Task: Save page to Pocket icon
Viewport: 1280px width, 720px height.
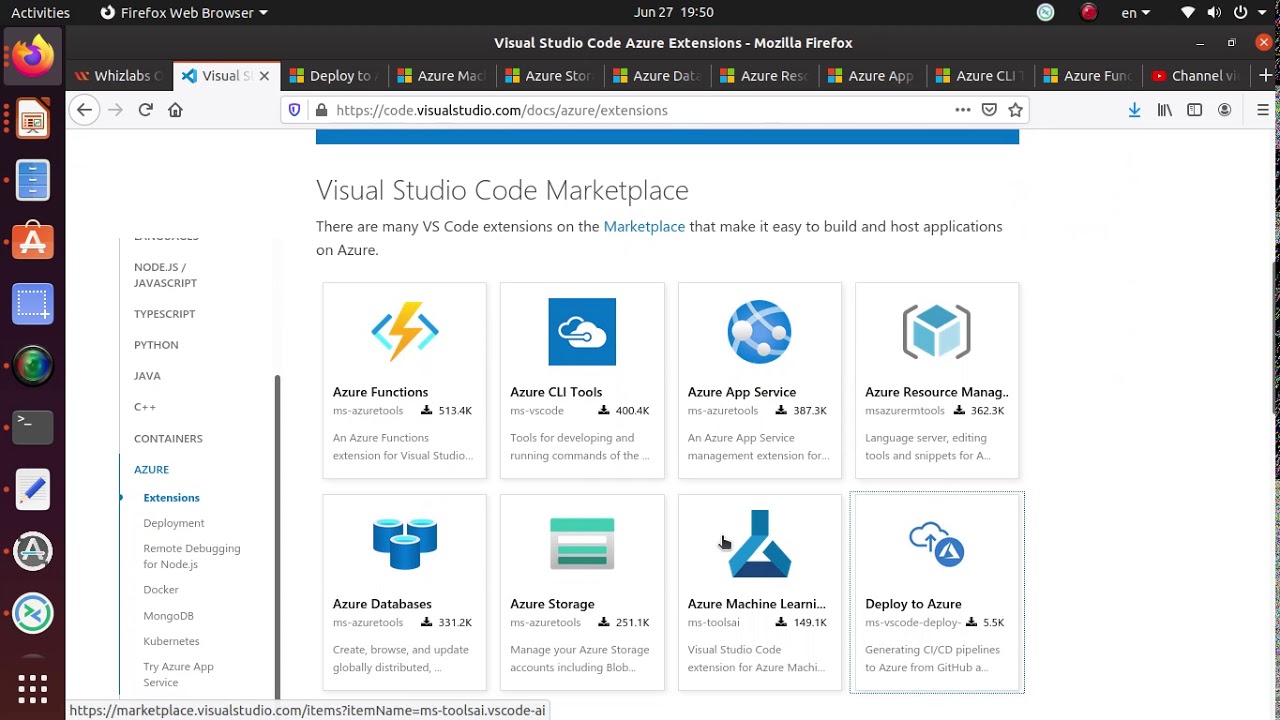Action: pos(989,110)
